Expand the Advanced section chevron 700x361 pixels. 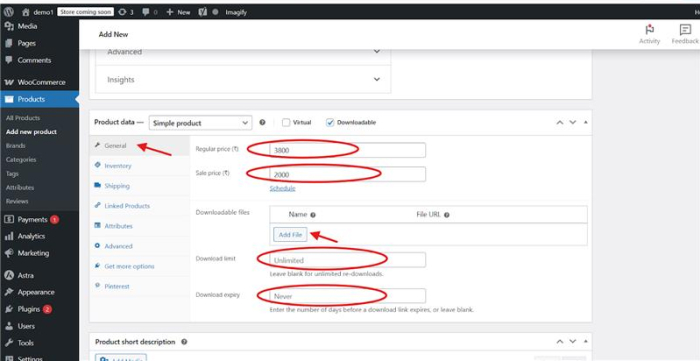(x=377, y=51)
